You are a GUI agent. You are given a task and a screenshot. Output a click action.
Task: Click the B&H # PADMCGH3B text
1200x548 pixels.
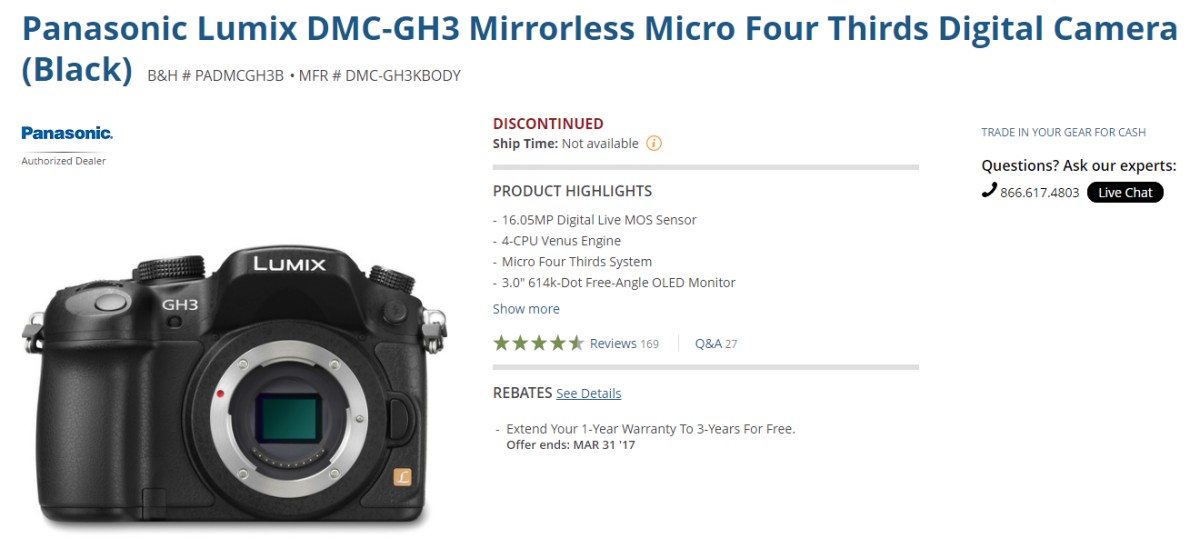(x=216, y=75)
